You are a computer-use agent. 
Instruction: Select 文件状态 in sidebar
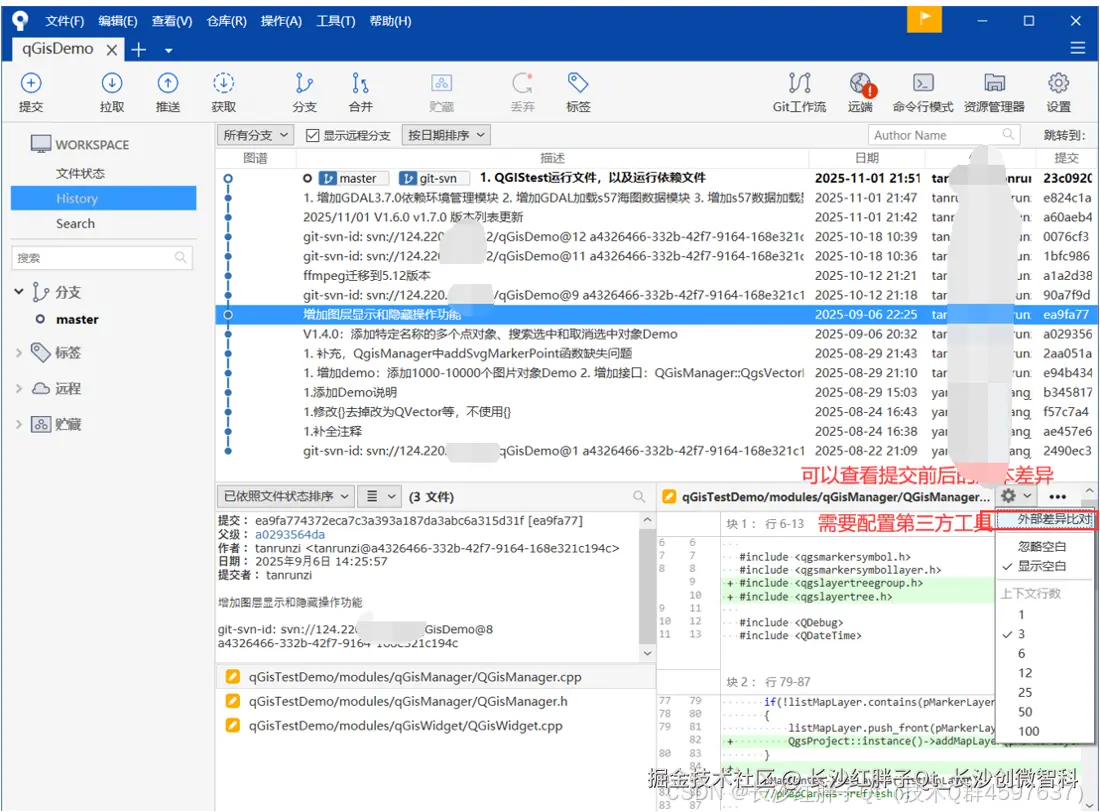(x=80, y=173)
